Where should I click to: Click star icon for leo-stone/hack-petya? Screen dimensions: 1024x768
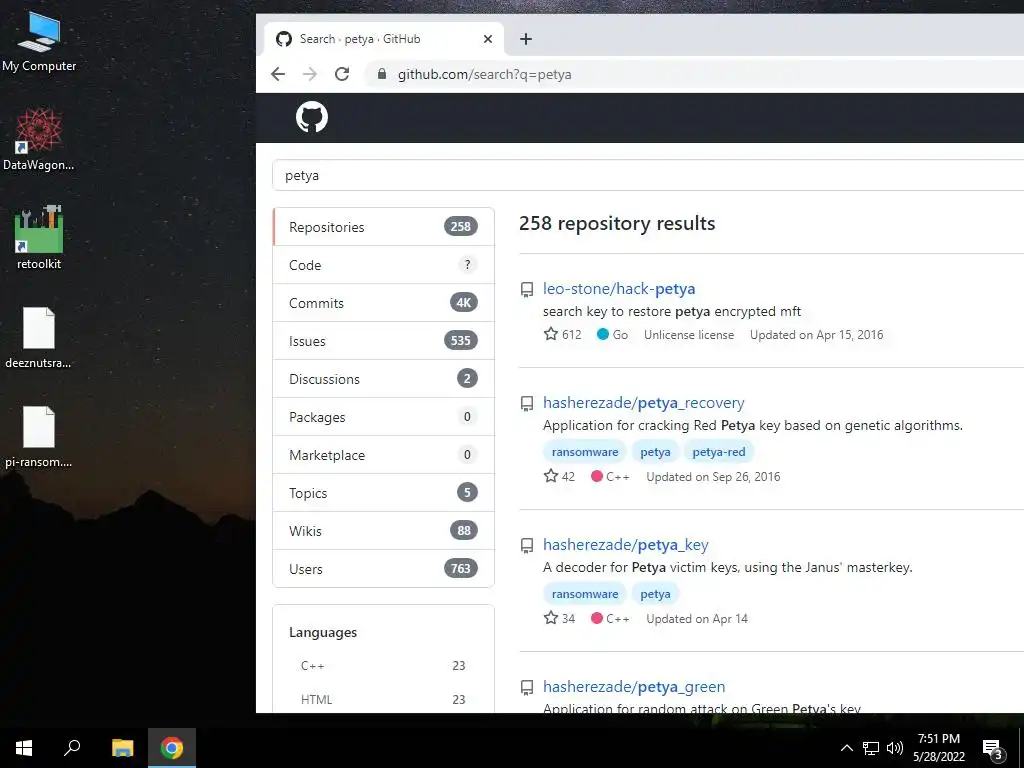pos(551,334)
